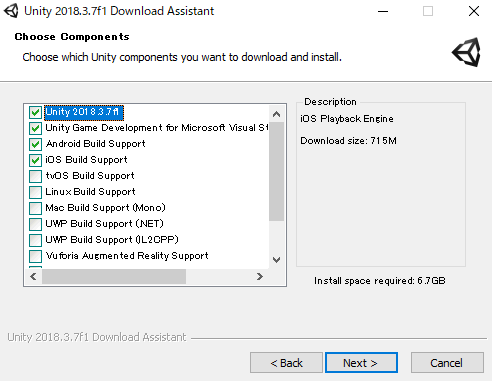Click the vertical scrollbar up arrow
Viewport: 492px width, 381px height.
coord(276,114)
